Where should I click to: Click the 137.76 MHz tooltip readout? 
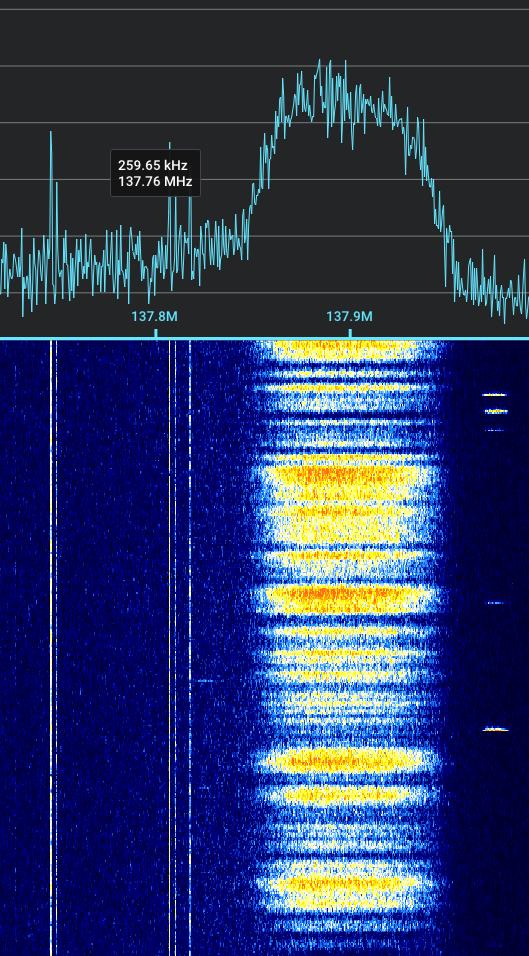pos(155,181)
